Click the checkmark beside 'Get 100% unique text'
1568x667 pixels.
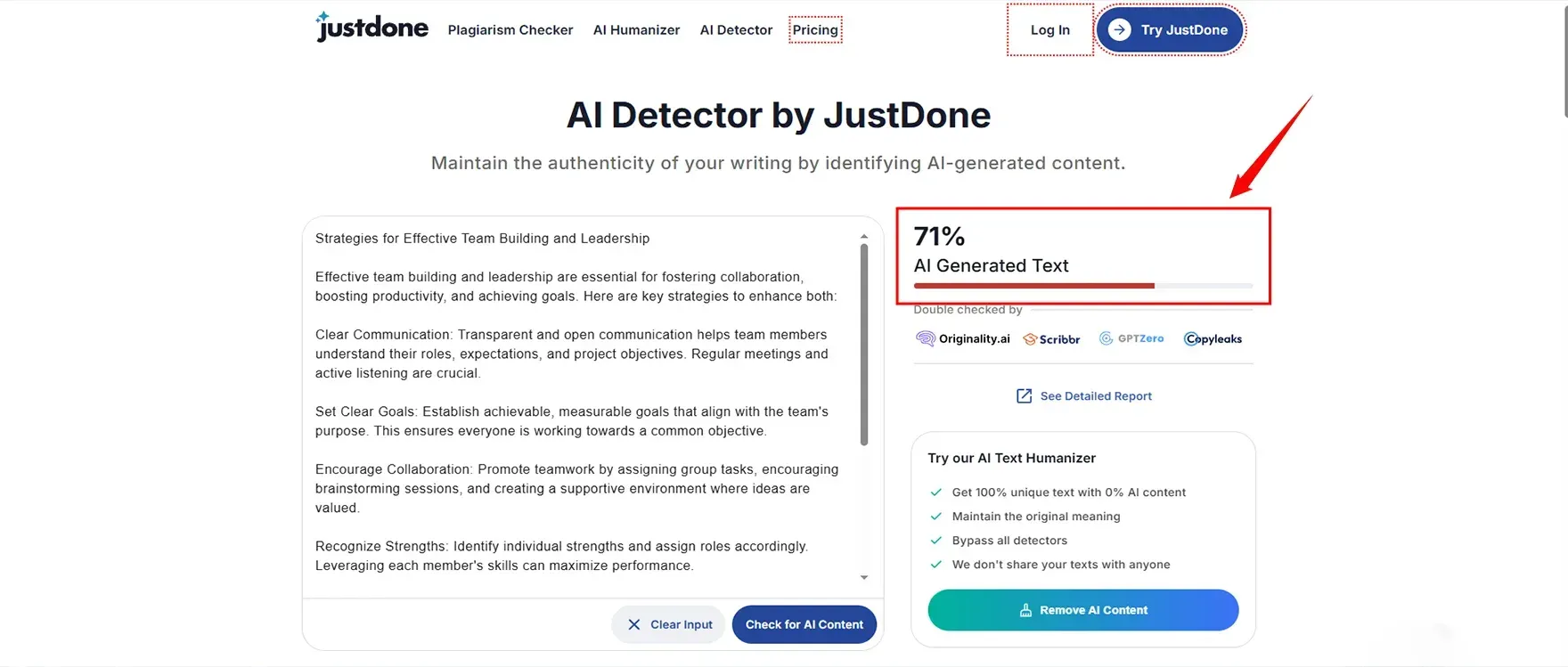(936, 492)
